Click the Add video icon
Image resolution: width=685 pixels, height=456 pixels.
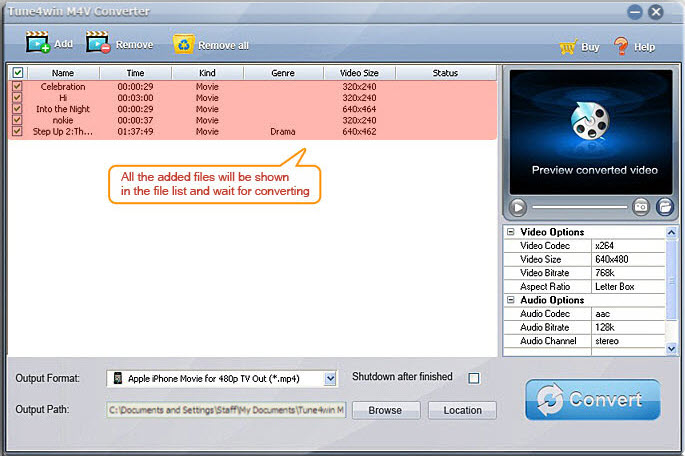[38, 42]
